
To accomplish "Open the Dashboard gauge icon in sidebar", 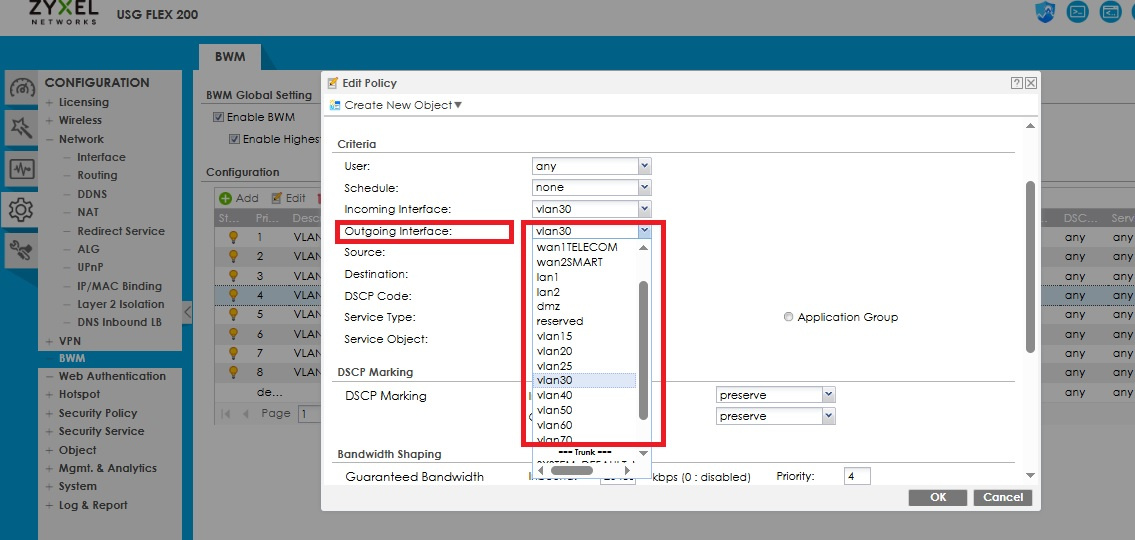I will [x=21, y=88].
